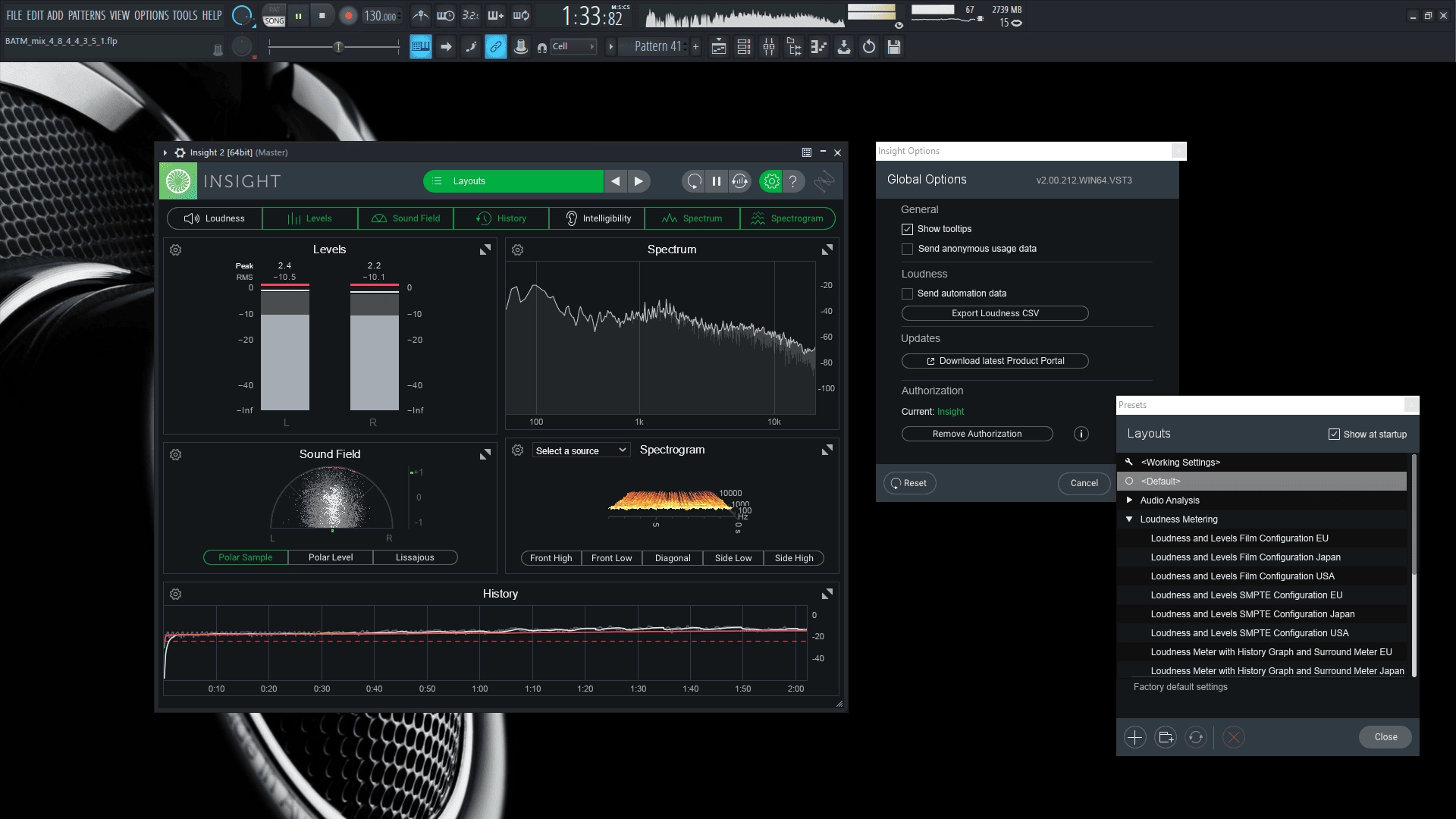Toggle the Levels module tab
This screenshot has width=1456, height=819.
click(x=310, y=218)
